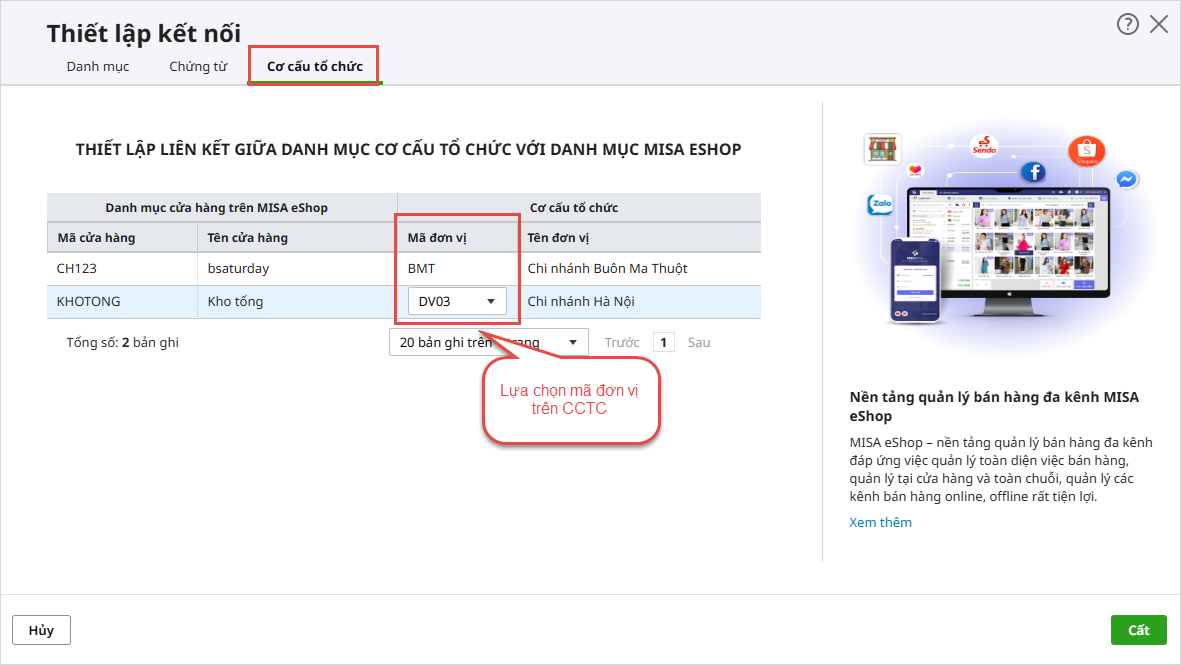Click the storefront shop icon
The image size is (1181, 665).
(882, 149)
